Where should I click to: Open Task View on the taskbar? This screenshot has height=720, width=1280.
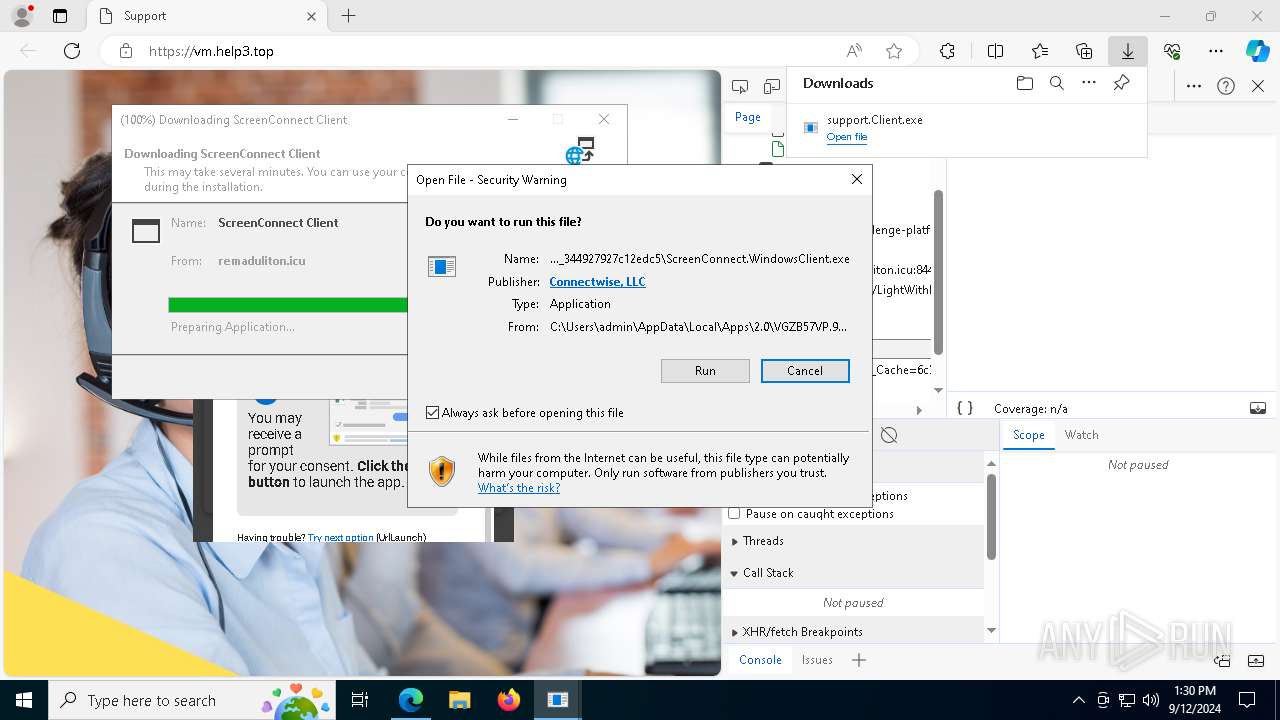pos(361,700)
